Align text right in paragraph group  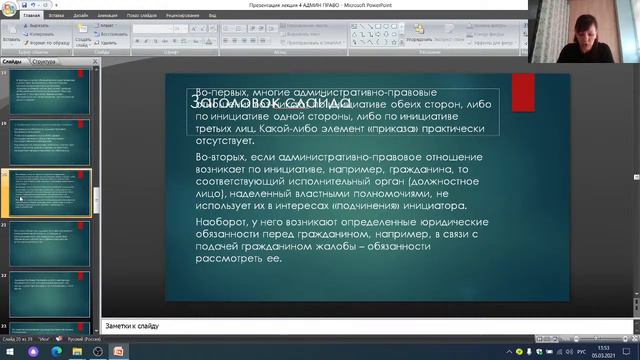click(x=244, y=41)
